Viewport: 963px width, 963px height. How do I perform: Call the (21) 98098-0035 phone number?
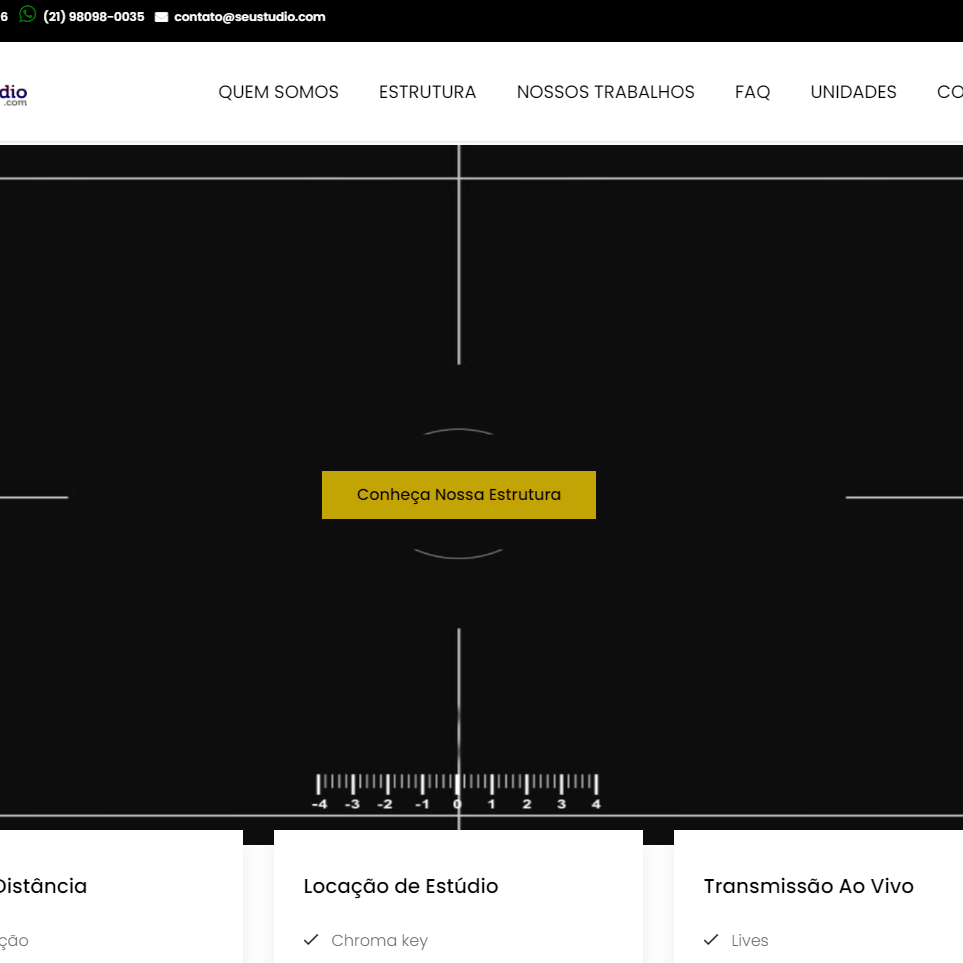tap(94, 17)
